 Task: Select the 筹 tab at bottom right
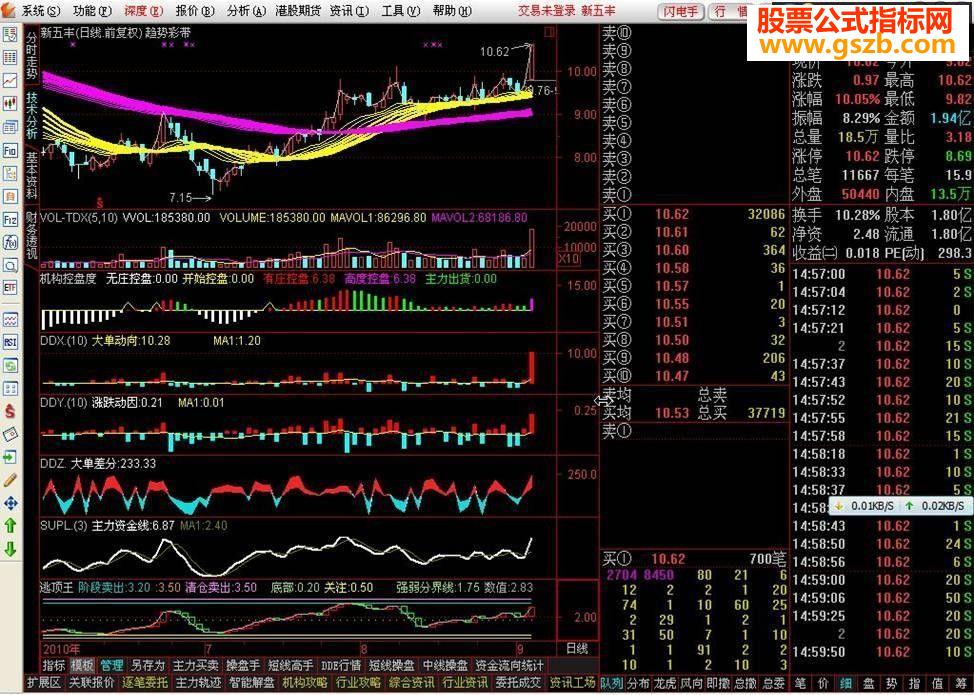click(x=962, y=683)
